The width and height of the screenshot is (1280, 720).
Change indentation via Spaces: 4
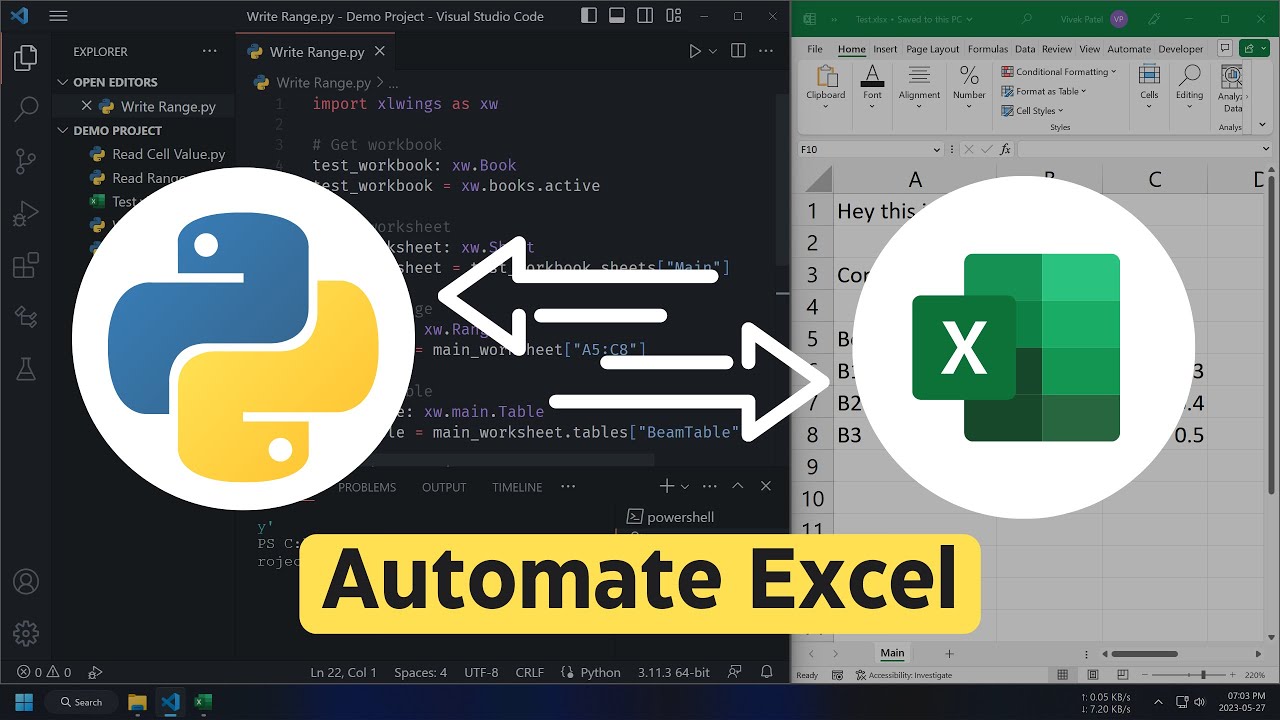[420, 673]
